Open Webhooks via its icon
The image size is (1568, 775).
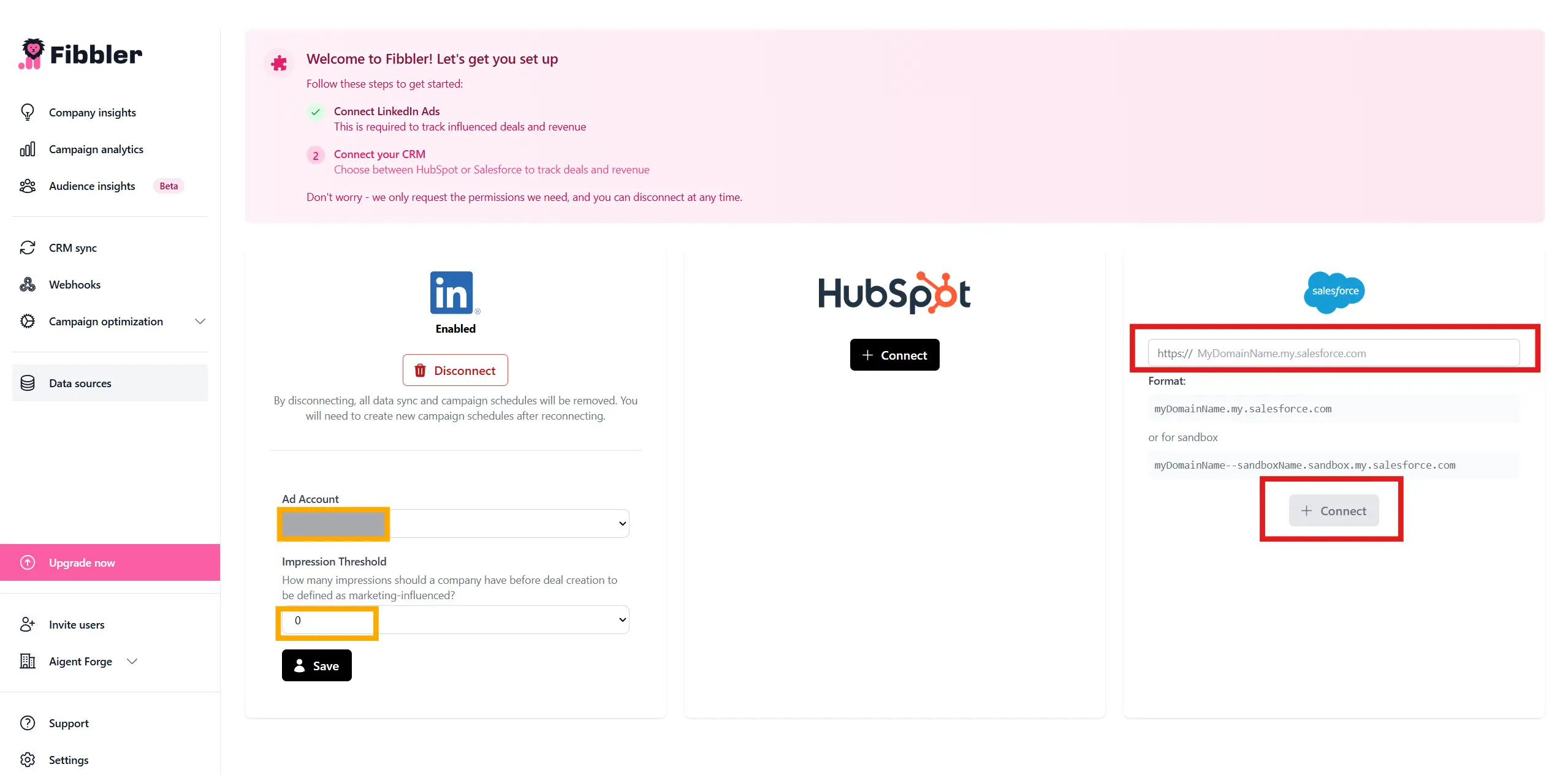pos(28,284)
